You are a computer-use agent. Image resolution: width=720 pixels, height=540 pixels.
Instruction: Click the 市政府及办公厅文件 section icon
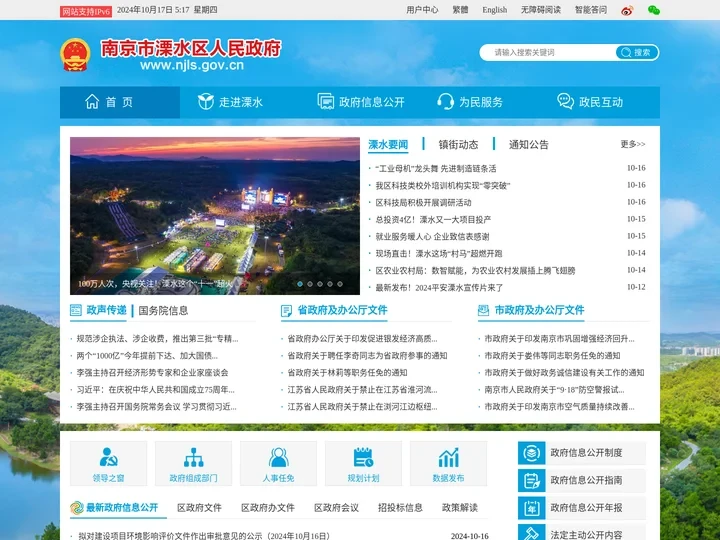tap(484, 310)
